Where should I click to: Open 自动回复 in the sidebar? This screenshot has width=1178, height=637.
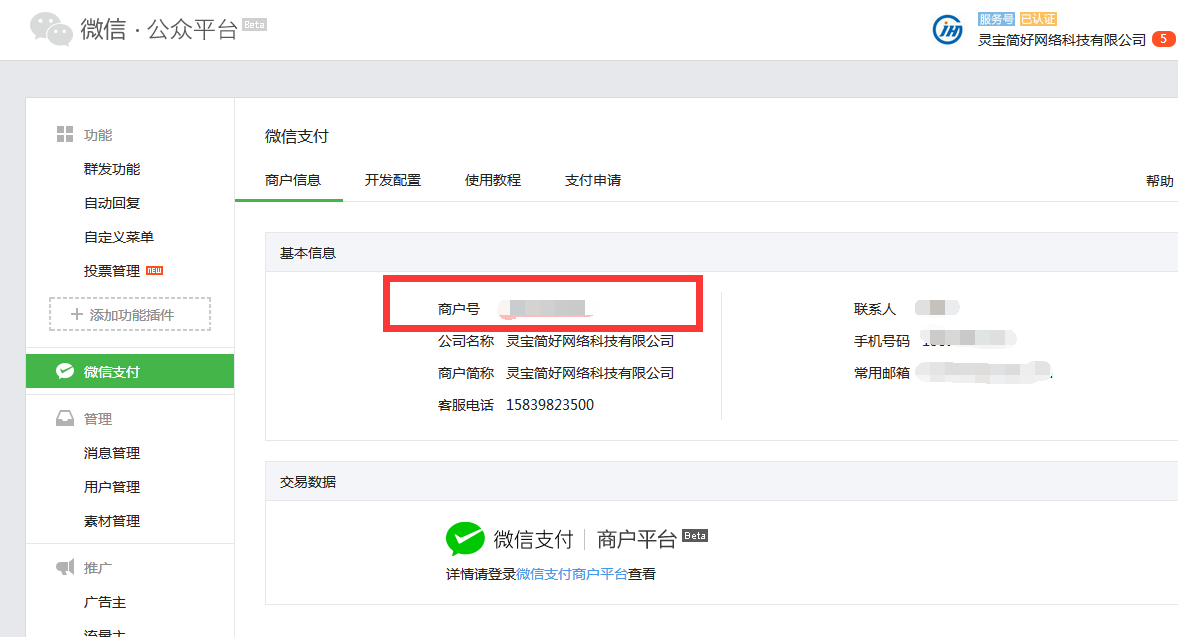pyautogui.click(x=112, y=203)
